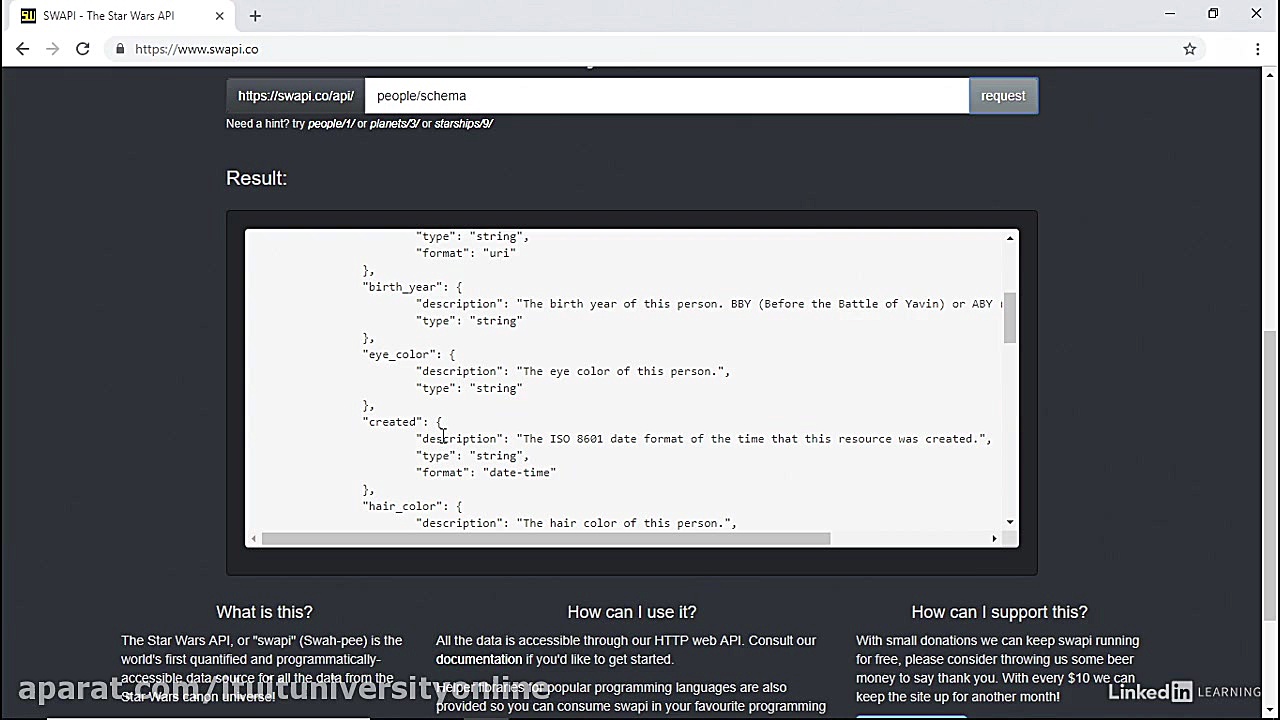The image size is (1280, 720).
Task: Bookmark this page with the star icon
Action: (1190, 49)
